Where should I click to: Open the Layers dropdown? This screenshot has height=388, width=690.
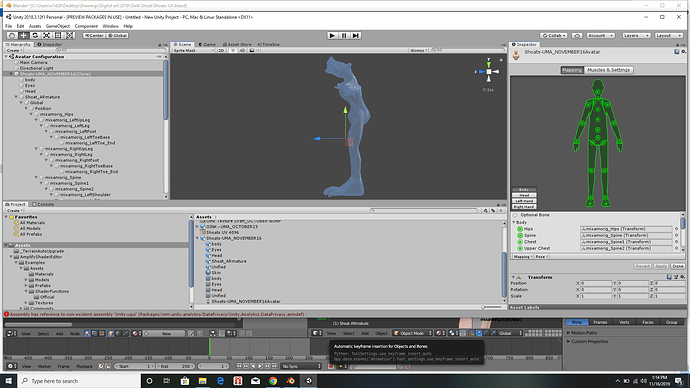[x=636, y=35]
